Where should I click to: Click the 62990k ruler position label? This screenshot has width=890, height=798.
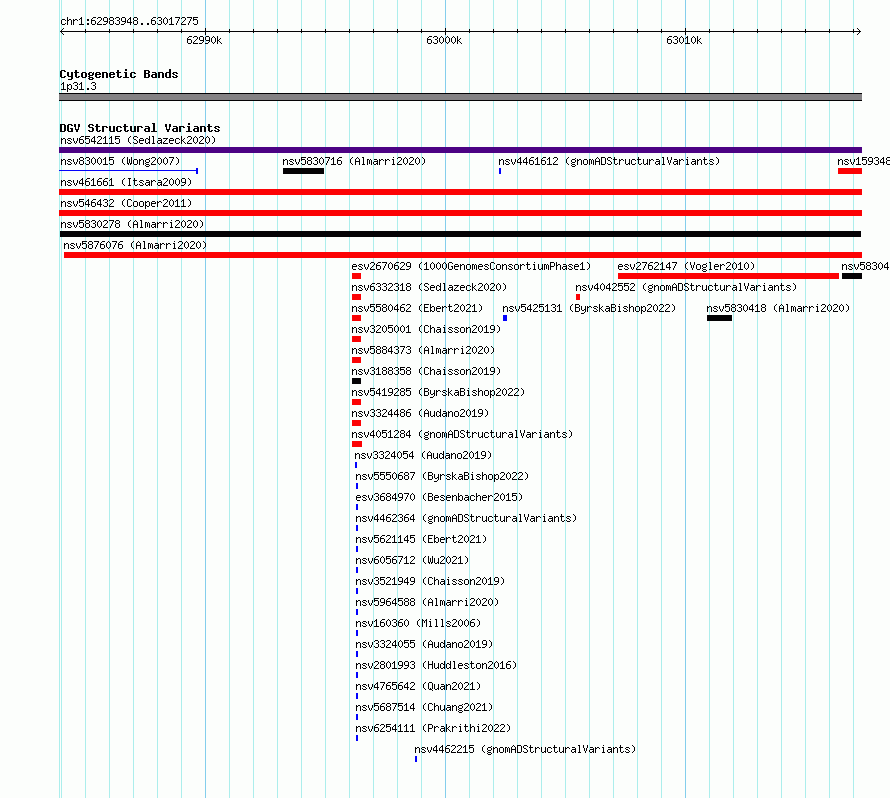(x=204, y=40)
